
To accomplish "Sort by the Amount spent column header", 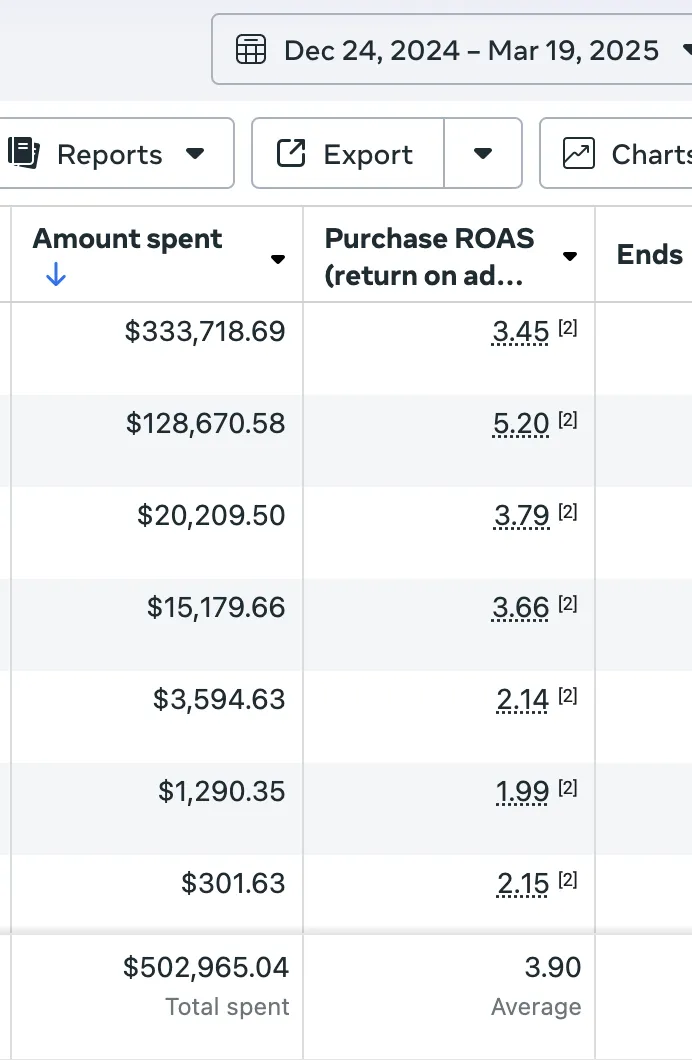I will click(128, 239).
